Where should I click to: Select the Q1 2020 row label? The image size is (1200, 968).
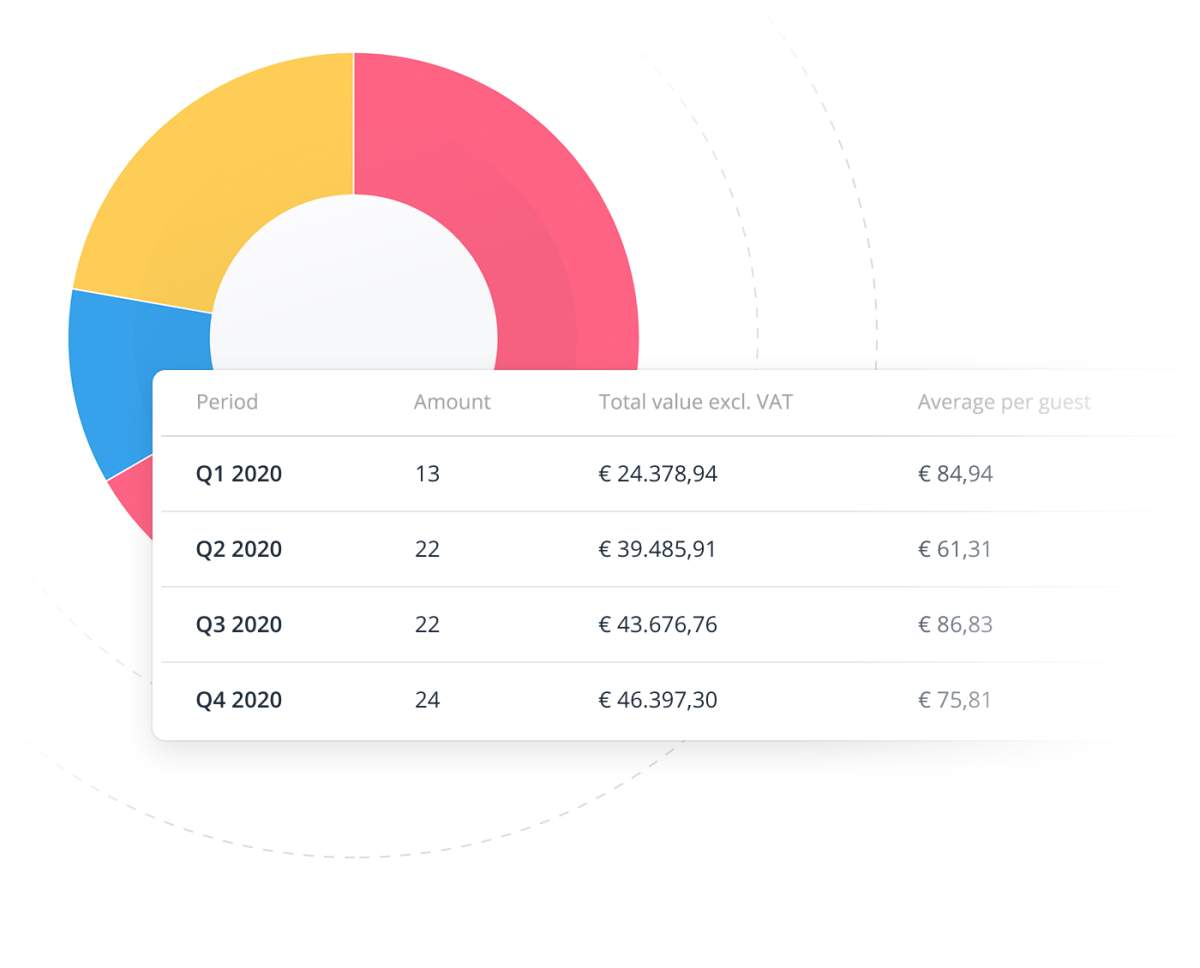[239, 473]
